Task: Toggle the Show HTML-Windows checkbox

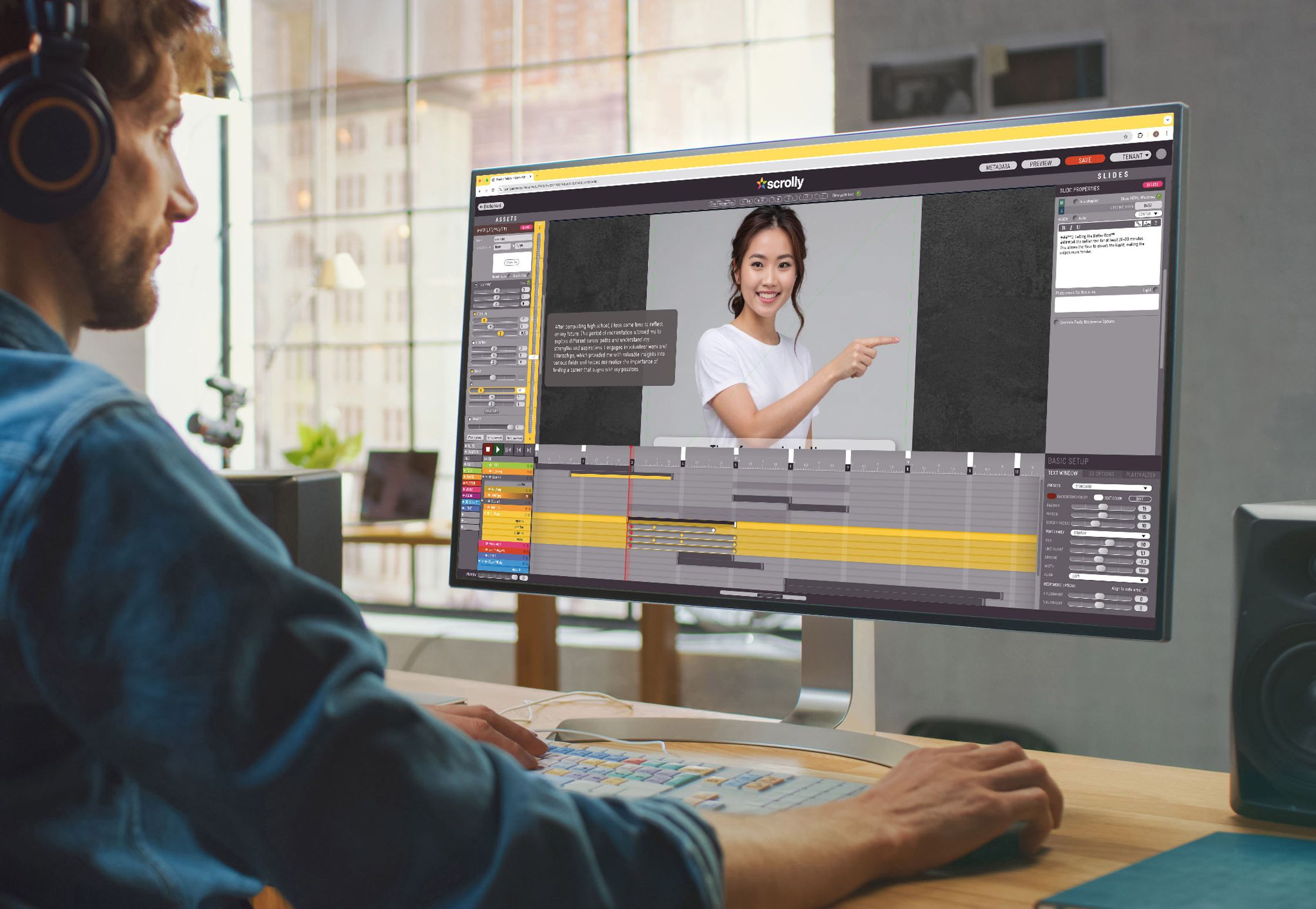Action: tap(1159, 197)
